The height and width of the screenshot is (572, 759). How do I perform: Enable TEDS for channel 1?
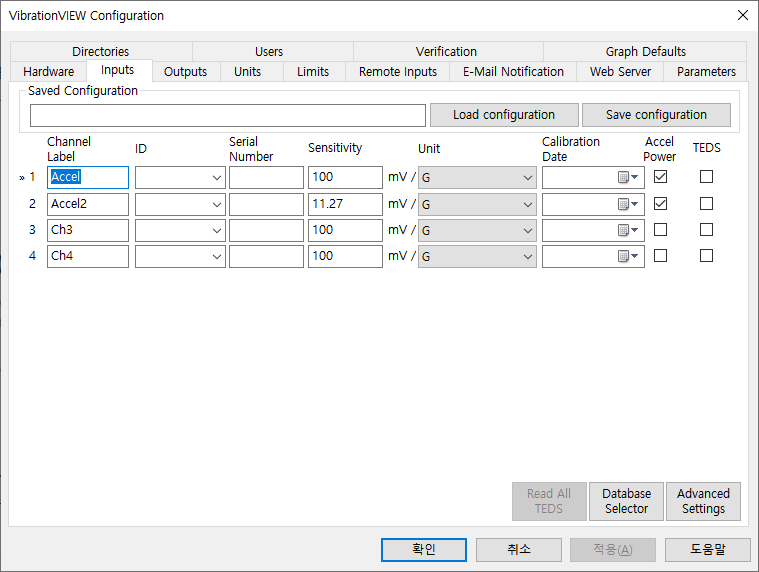[x=706, y=177]
